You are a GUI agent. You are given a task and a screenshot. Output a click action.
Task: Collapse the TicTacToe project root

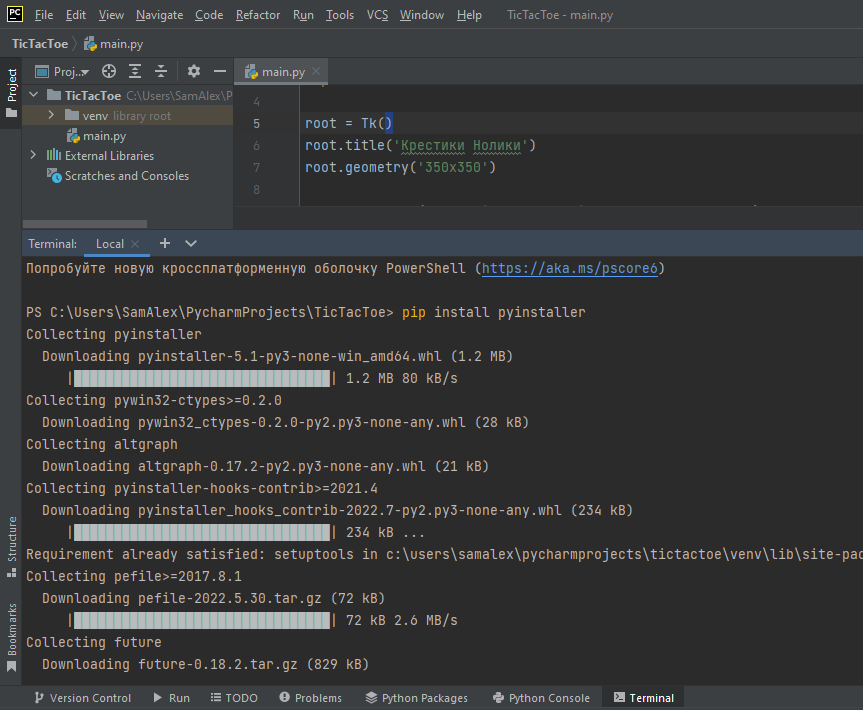pyautogui.click(x=34, y=95)
